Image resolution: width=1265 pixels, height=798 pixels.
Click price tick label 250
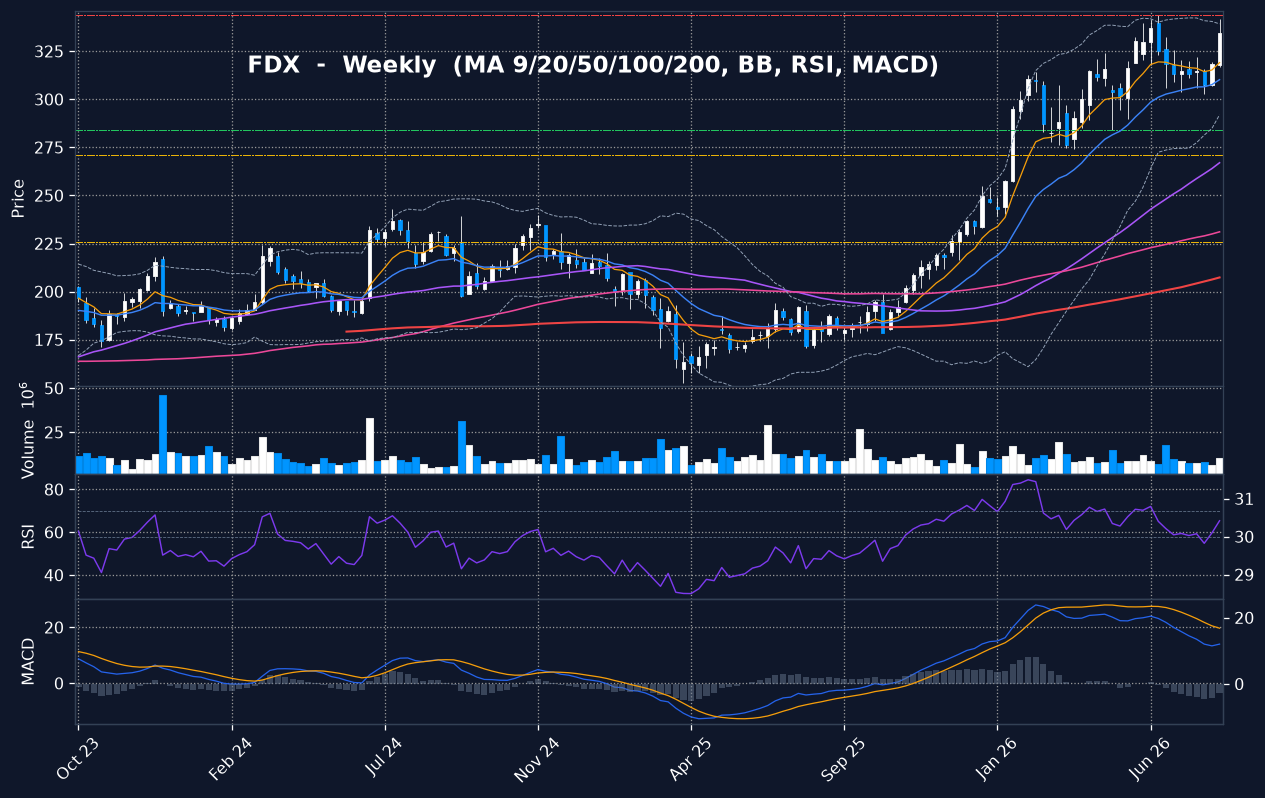pyautogui.click(x=50, y=196)
